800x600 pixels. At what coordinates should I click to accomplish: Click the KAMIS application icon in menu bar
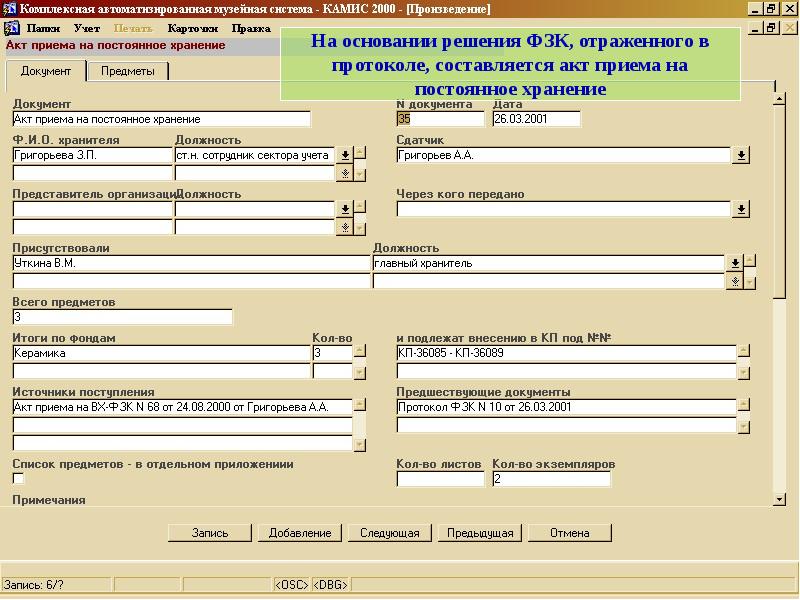point(12,28)
